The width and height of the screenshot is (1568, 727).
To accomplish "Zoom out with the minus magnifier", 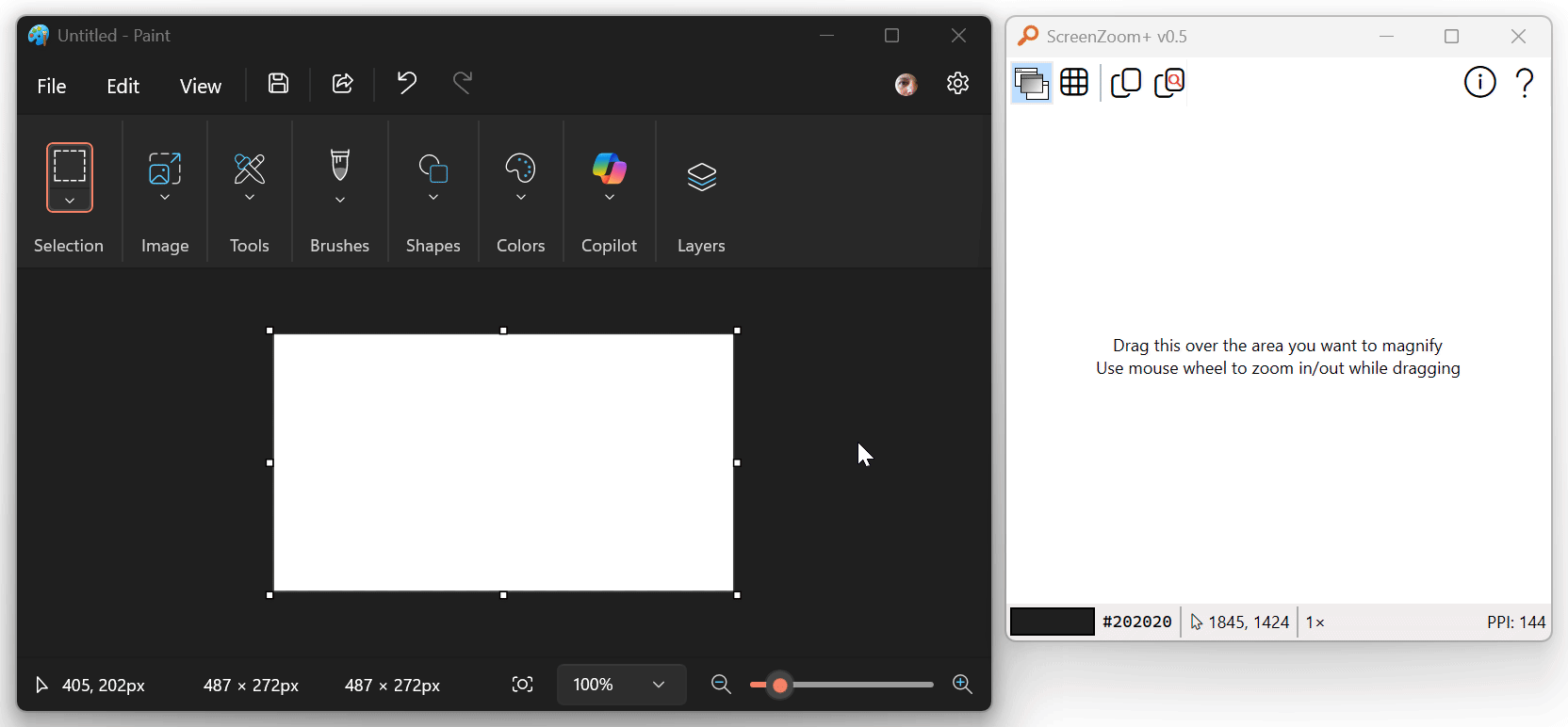I will (721, 685).
